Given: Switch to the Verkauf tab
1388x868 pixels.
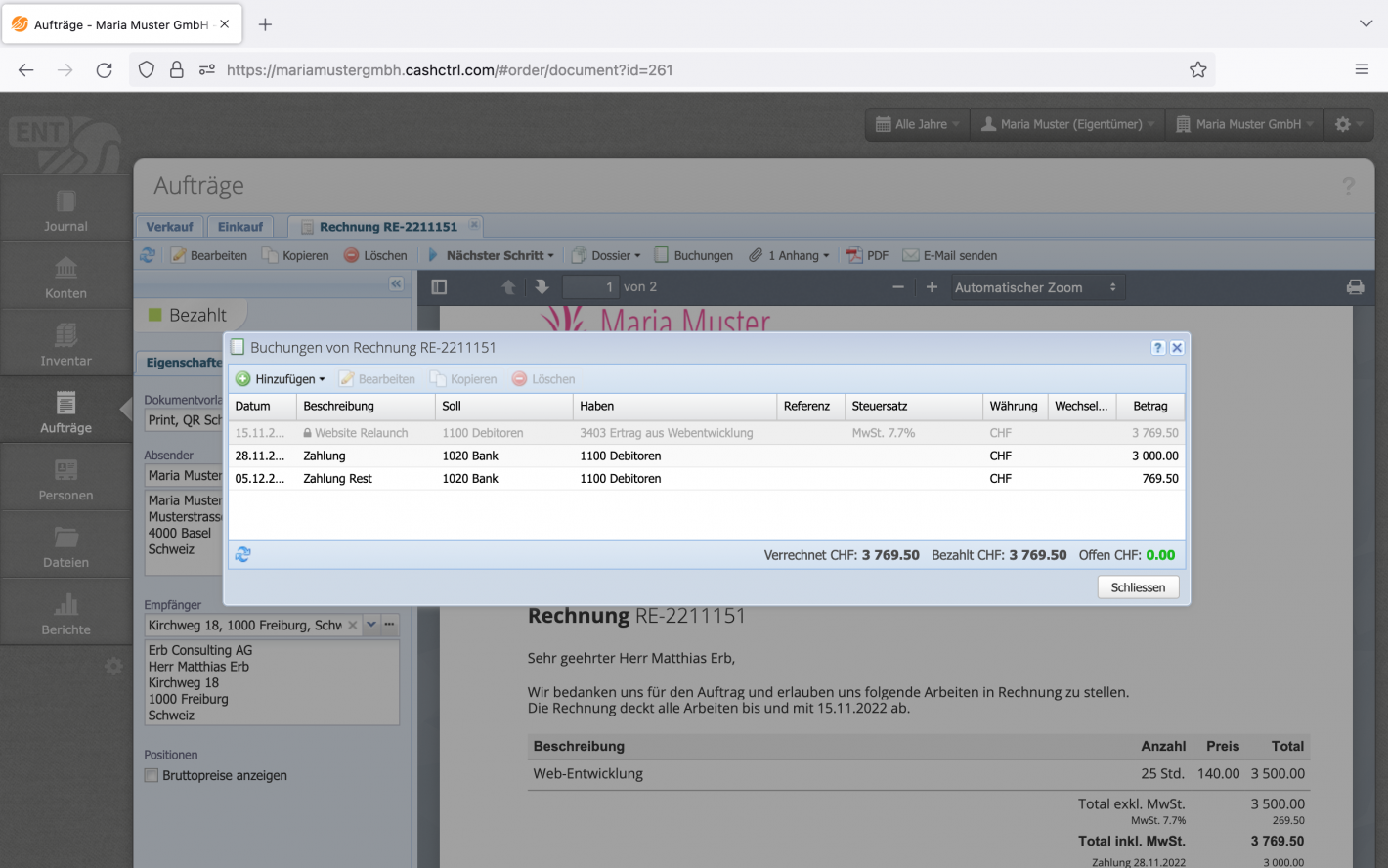Looking at the screenshot, I should 169,226.
